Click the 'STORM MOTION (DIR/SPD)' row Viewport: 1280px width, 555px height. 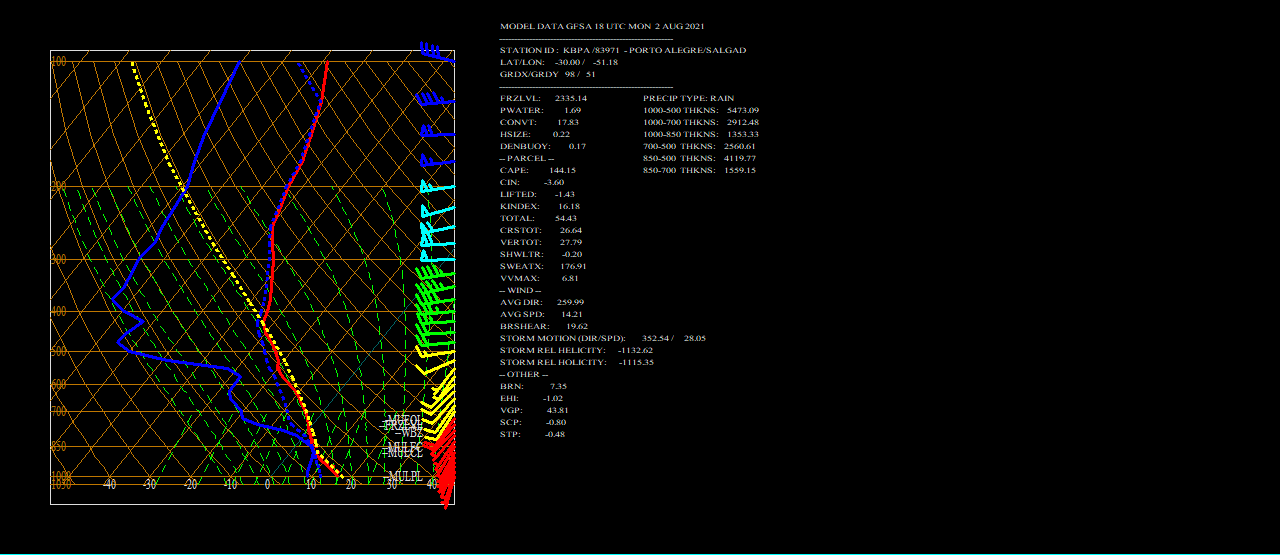[x=603, y=338]
